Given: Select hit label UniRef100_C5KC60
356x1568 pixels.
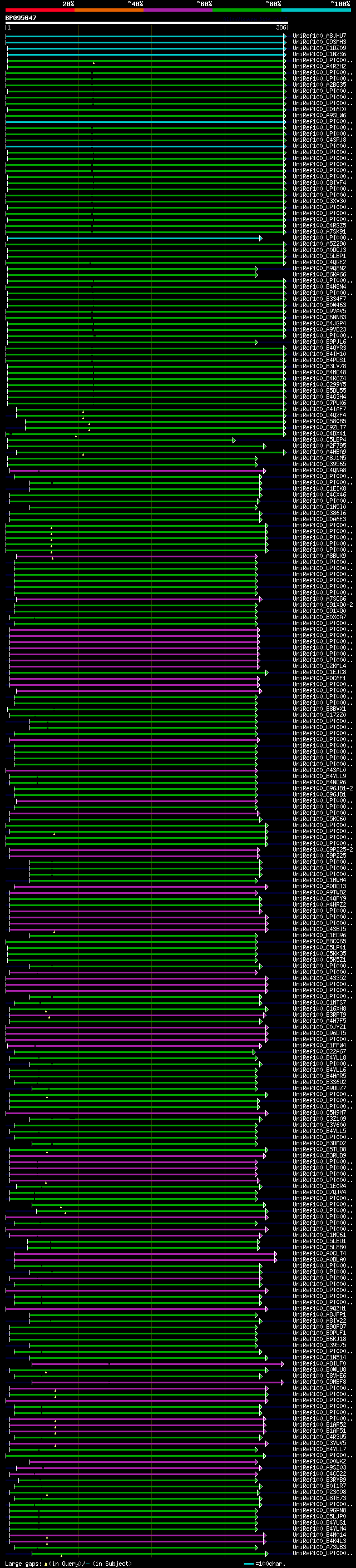Looking at the screenshot, I should tap(319, 819).
